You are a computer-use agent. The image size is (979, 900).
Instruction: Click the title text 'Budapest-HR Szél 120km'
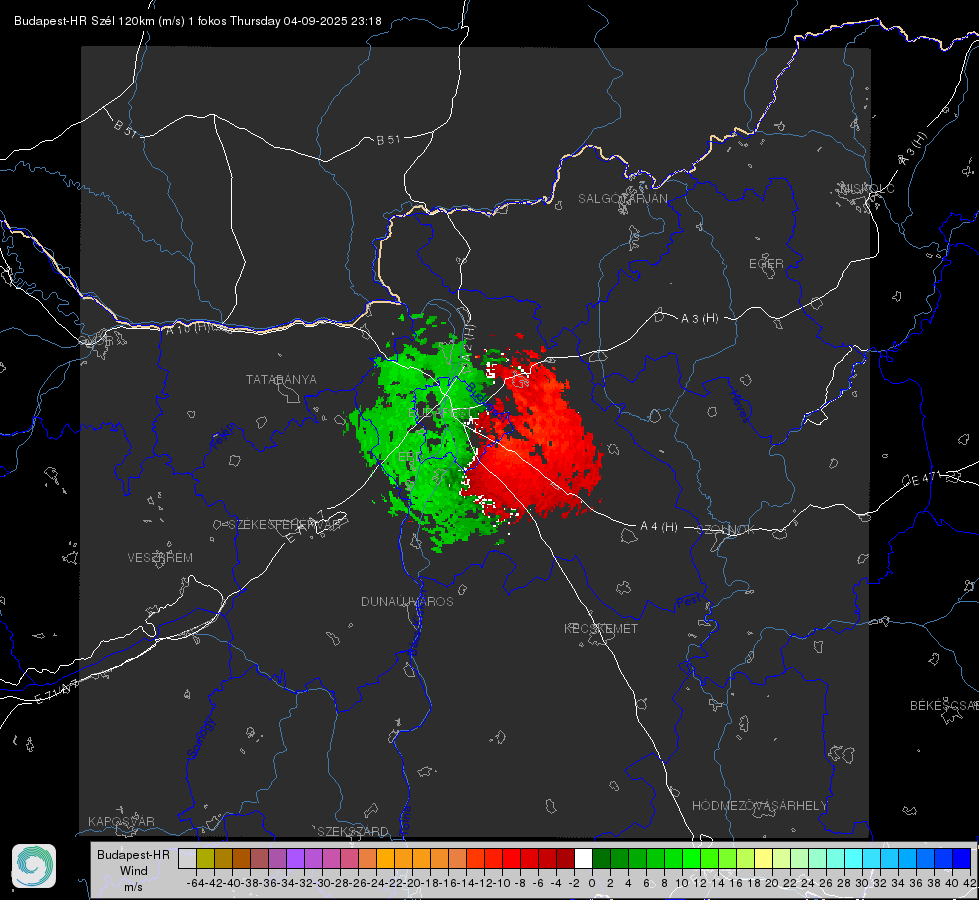tap(84, 21)
